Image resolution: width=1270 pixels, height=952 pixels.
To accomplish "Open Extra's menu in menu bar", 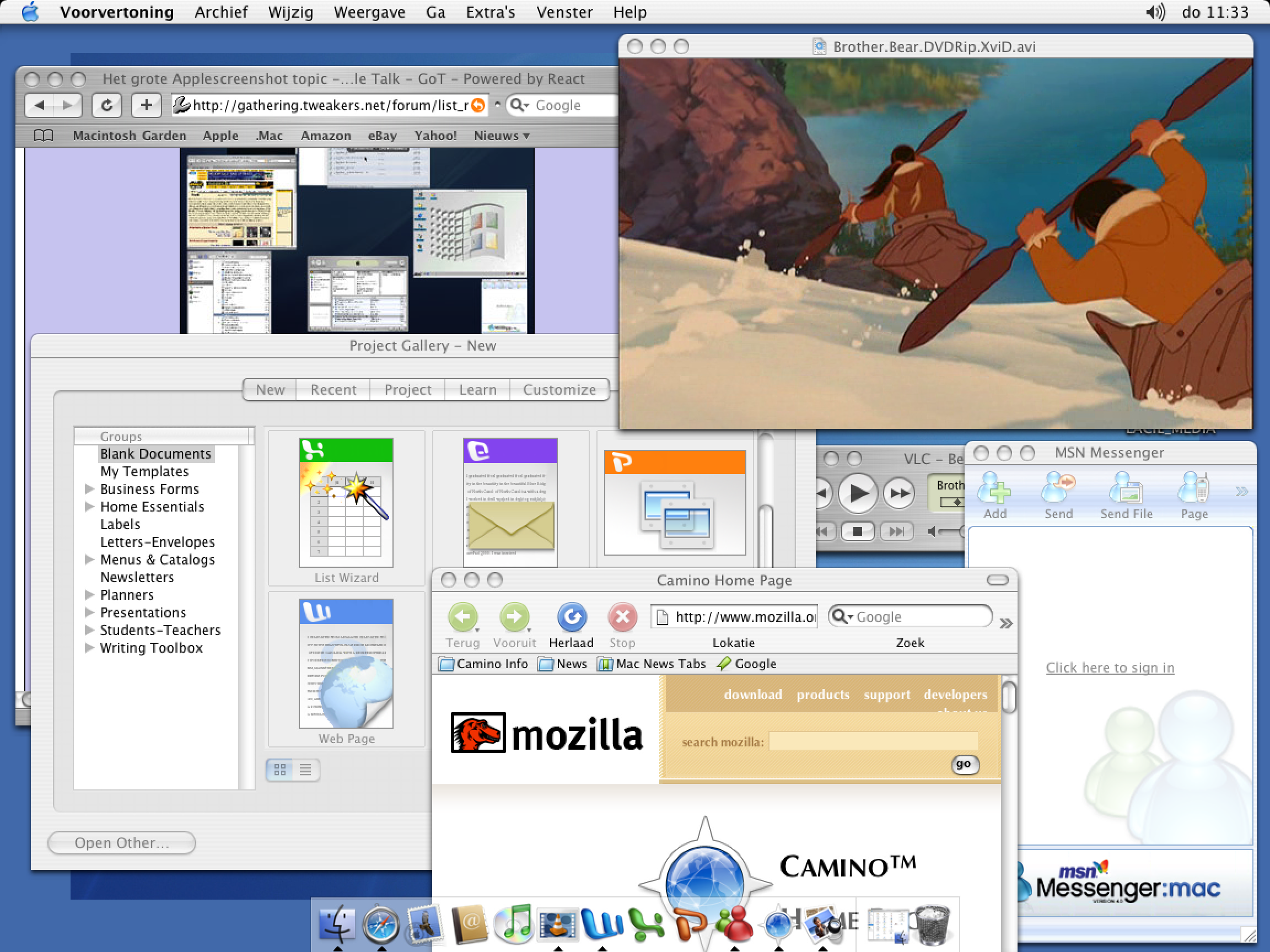I will [491, 12].
